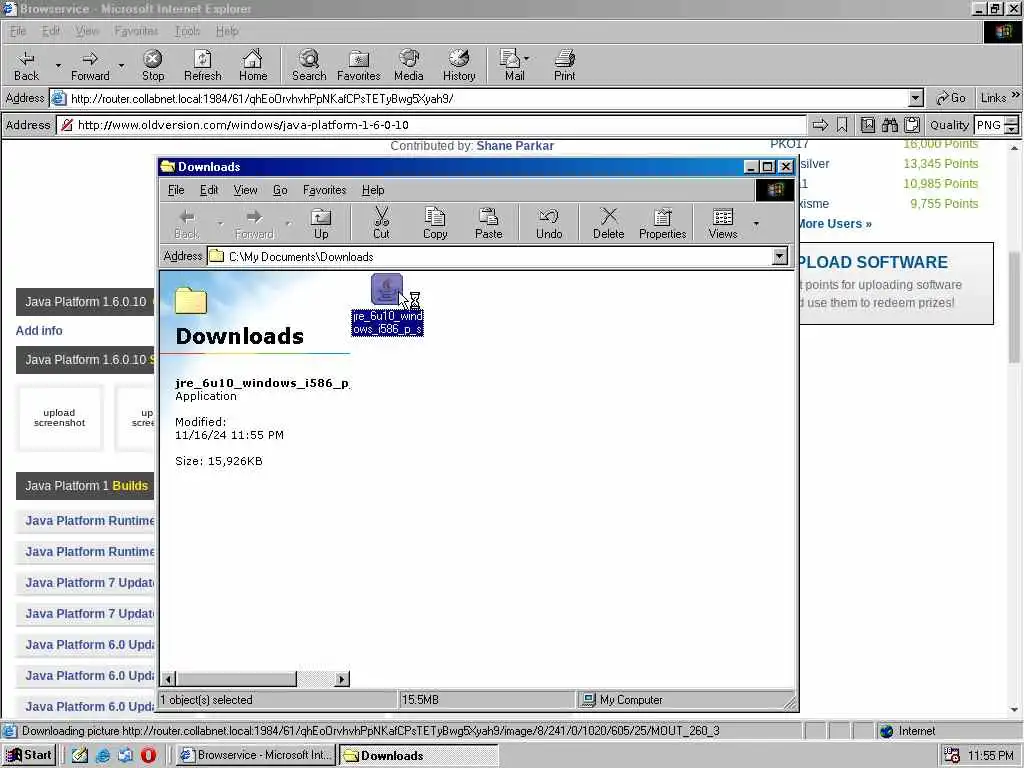Click Browservice go arrow icon
The image size is (1024, 768).
(820, 125)
